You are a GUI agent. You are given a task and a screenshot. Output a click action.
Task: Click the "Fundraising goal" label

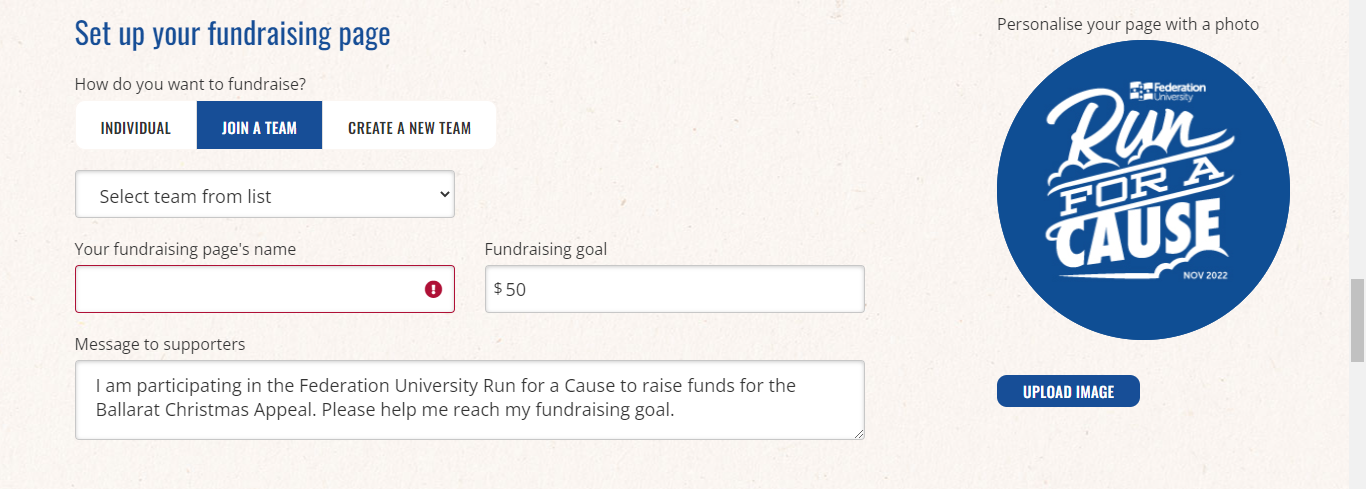tap(545, 249)
